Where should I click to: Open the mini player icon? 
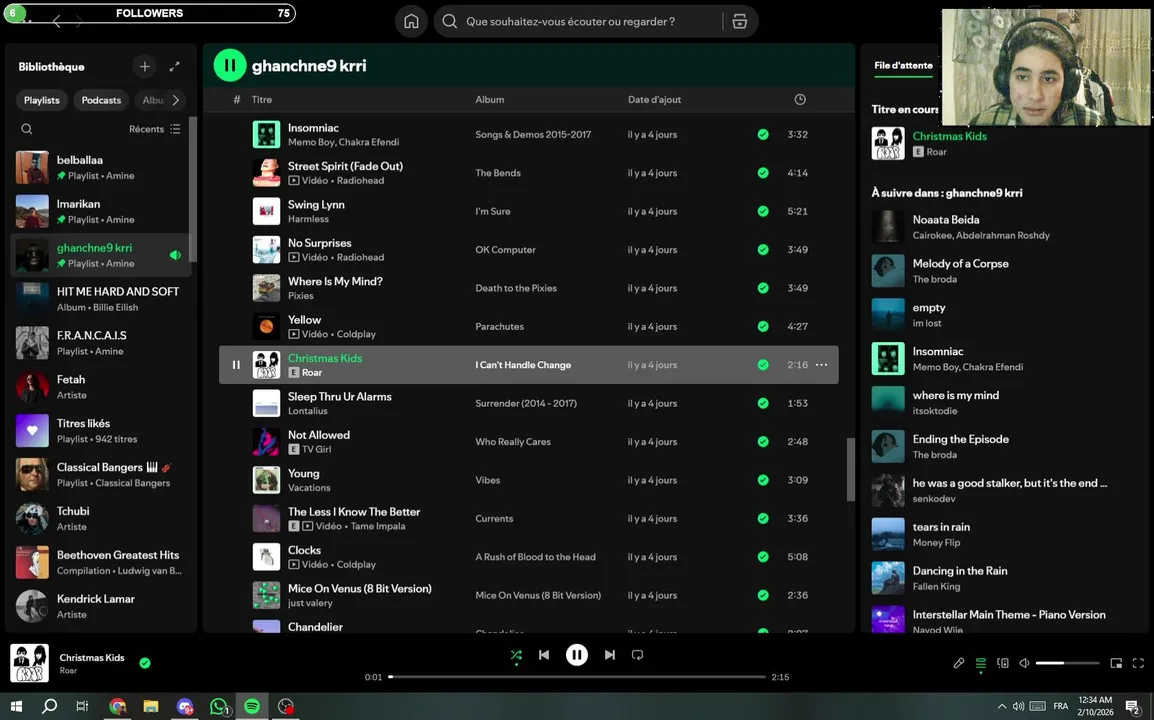[1116, 663]
